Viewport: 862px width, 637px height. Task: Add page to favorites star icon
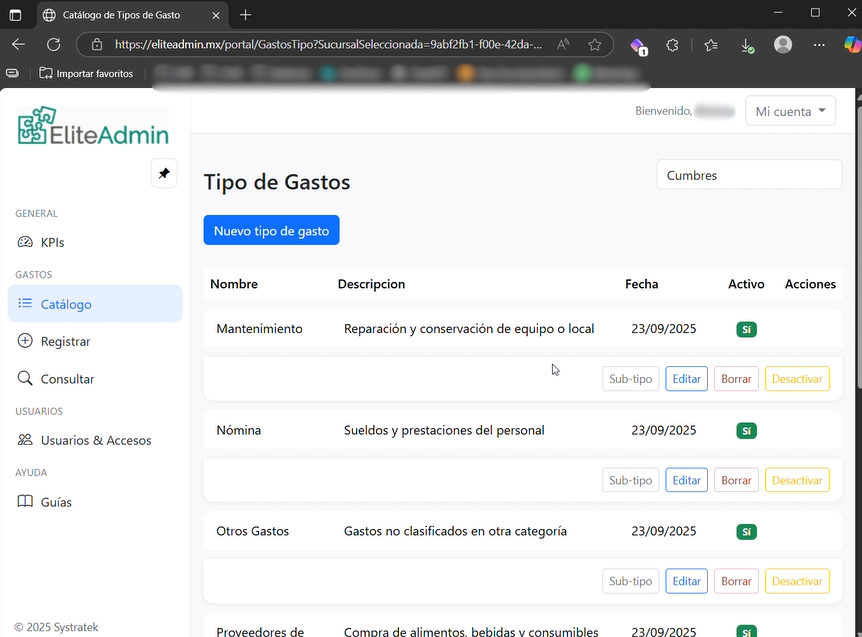[595, 45]
